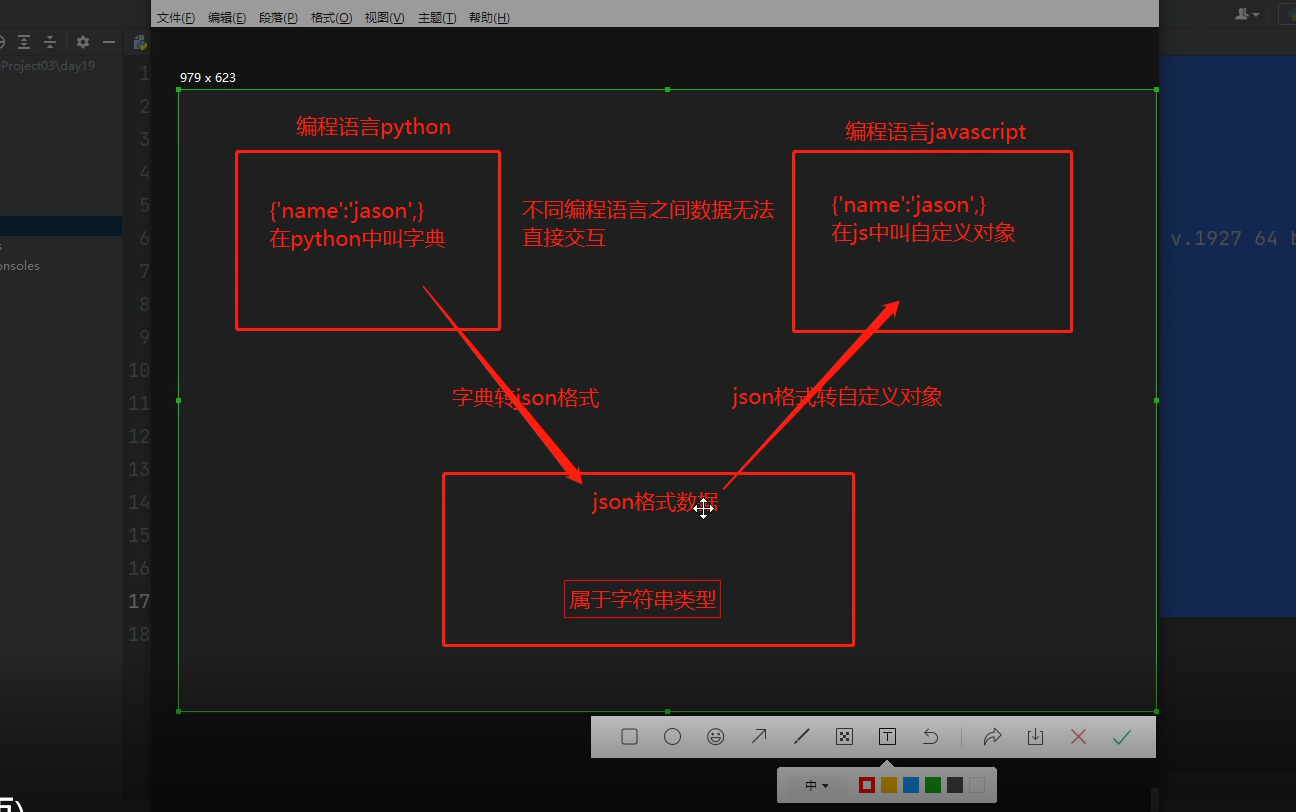Viewport: 1296px width, 812px height.
Task: Cancel the screenshot with red X
Action: pyautogui.click(x=1078, y=737)
